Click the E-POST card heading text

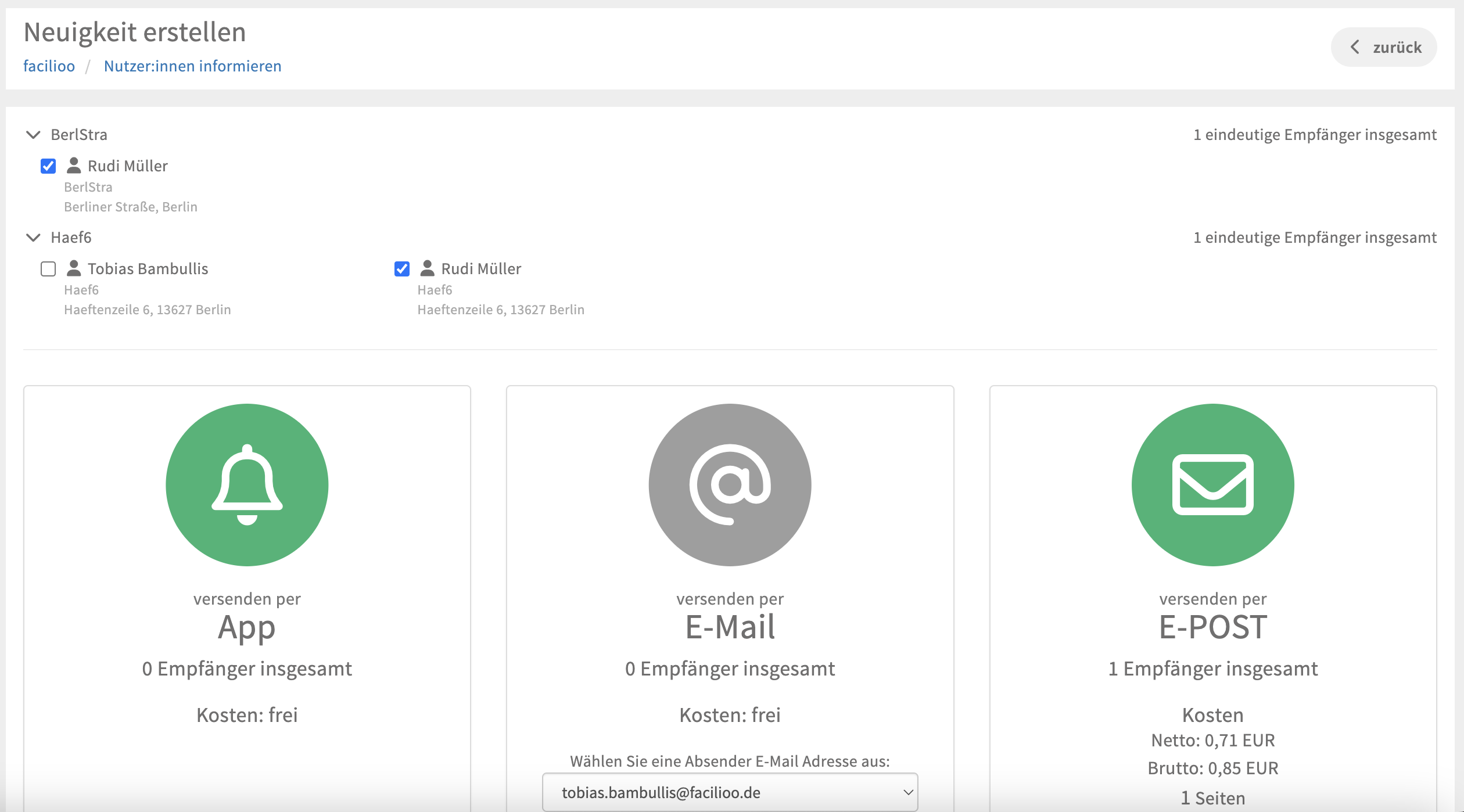pos(1212,627)
